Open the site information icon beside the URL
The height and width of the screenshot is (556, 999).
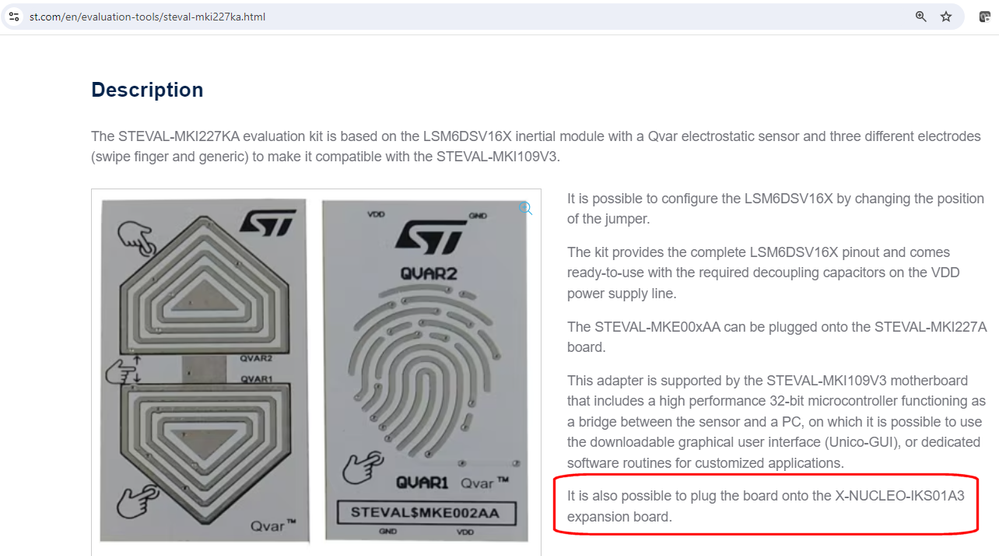14,17
